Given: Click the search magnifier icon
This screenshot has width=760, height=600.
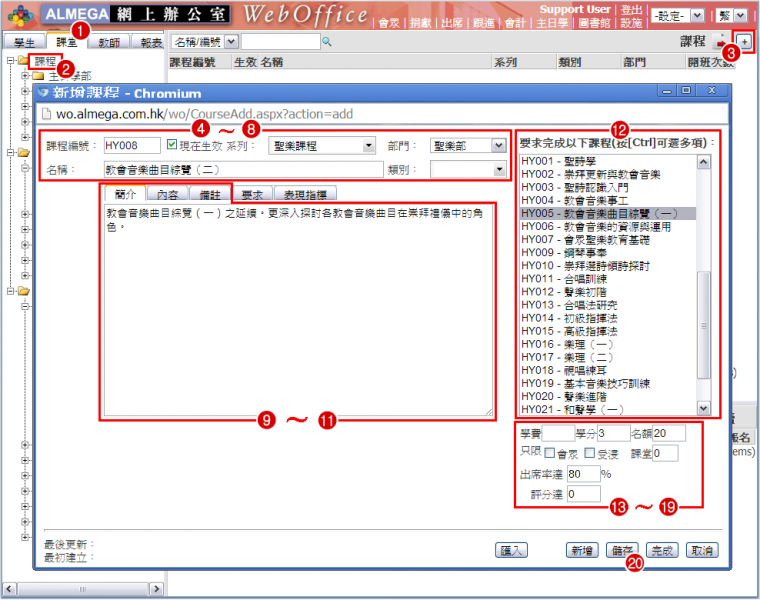Looking at the screenshot, I should pyautogui.click(x=327, y=42).
